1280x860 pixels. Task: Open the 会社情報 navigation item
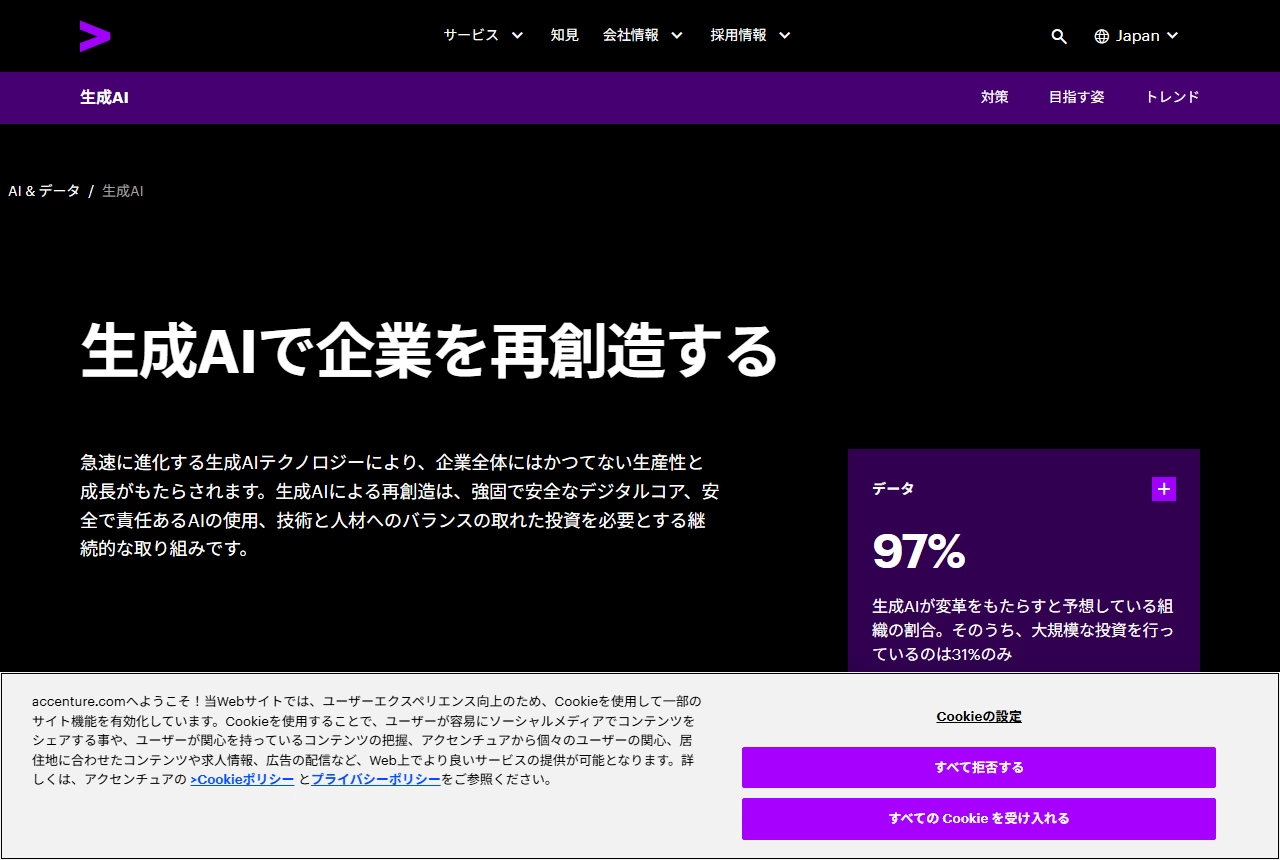point(631,35)
